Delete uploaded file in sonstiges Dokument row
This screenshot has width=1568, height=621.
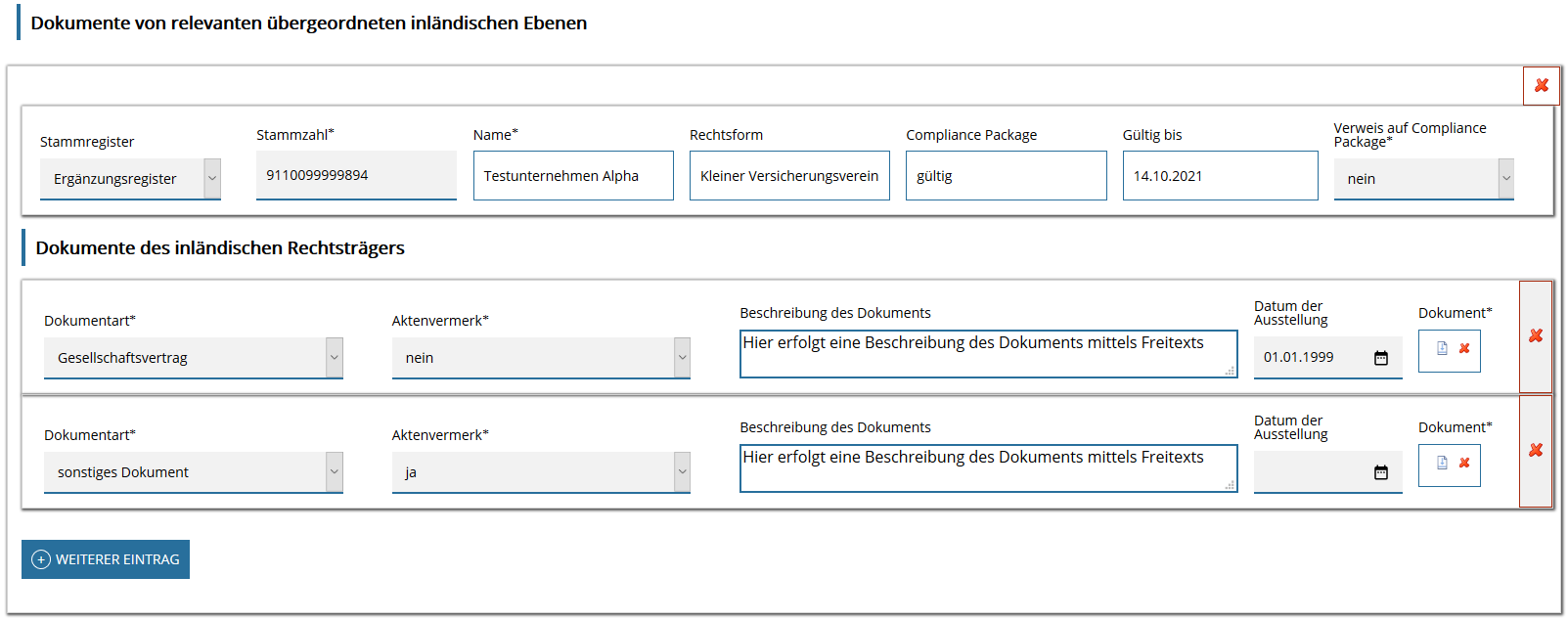(1464, 464)
